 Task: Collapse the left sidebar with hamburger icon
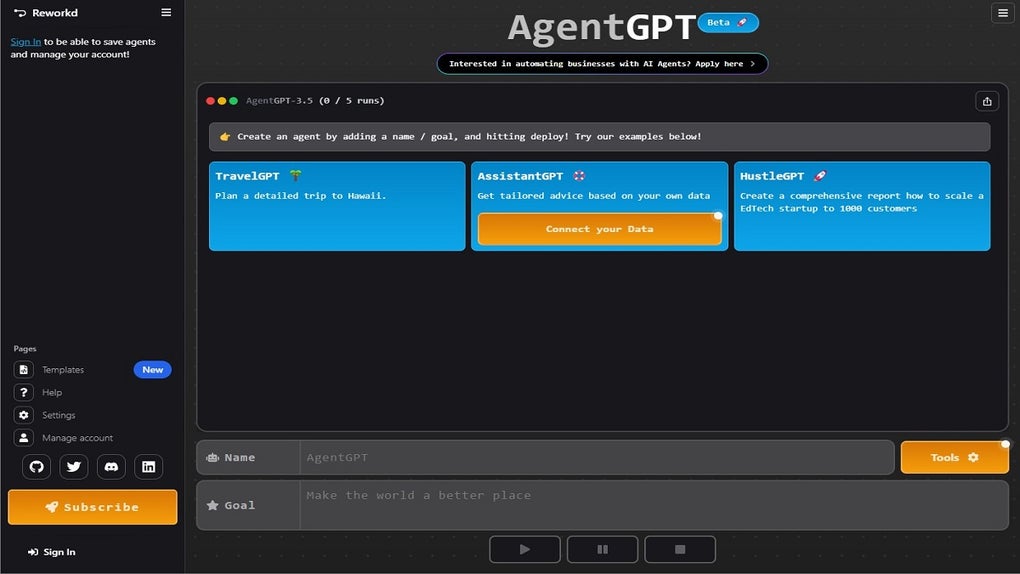point(167,12)
